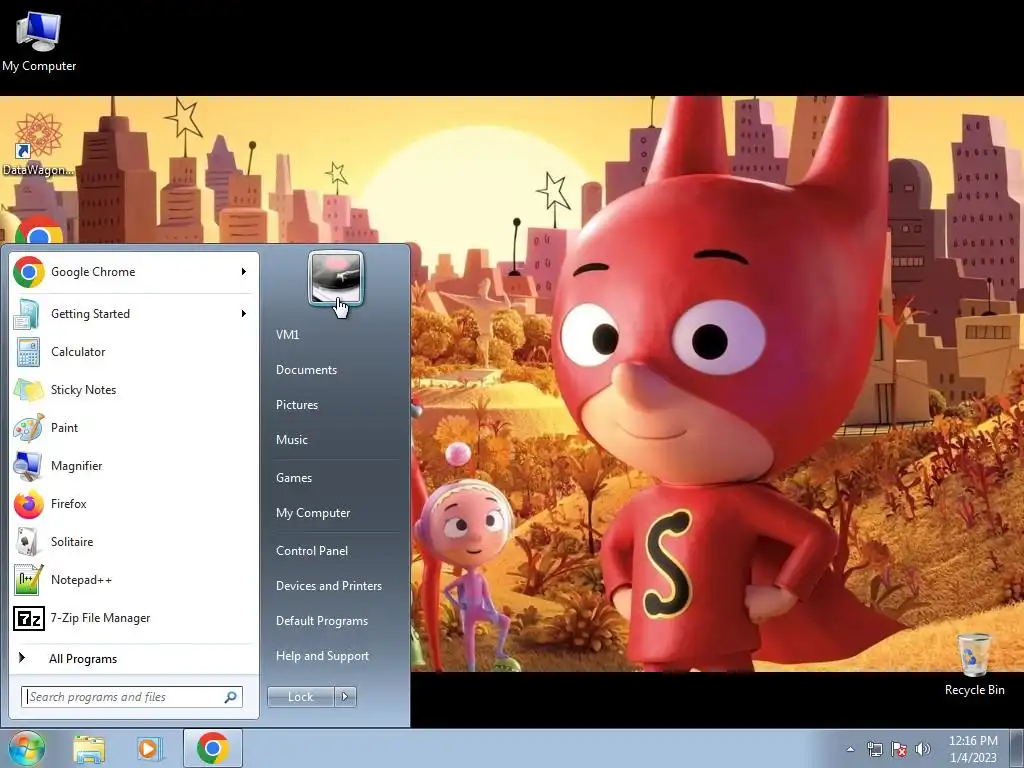
Task: Open Paint from the Start menu
Action: 134,428
